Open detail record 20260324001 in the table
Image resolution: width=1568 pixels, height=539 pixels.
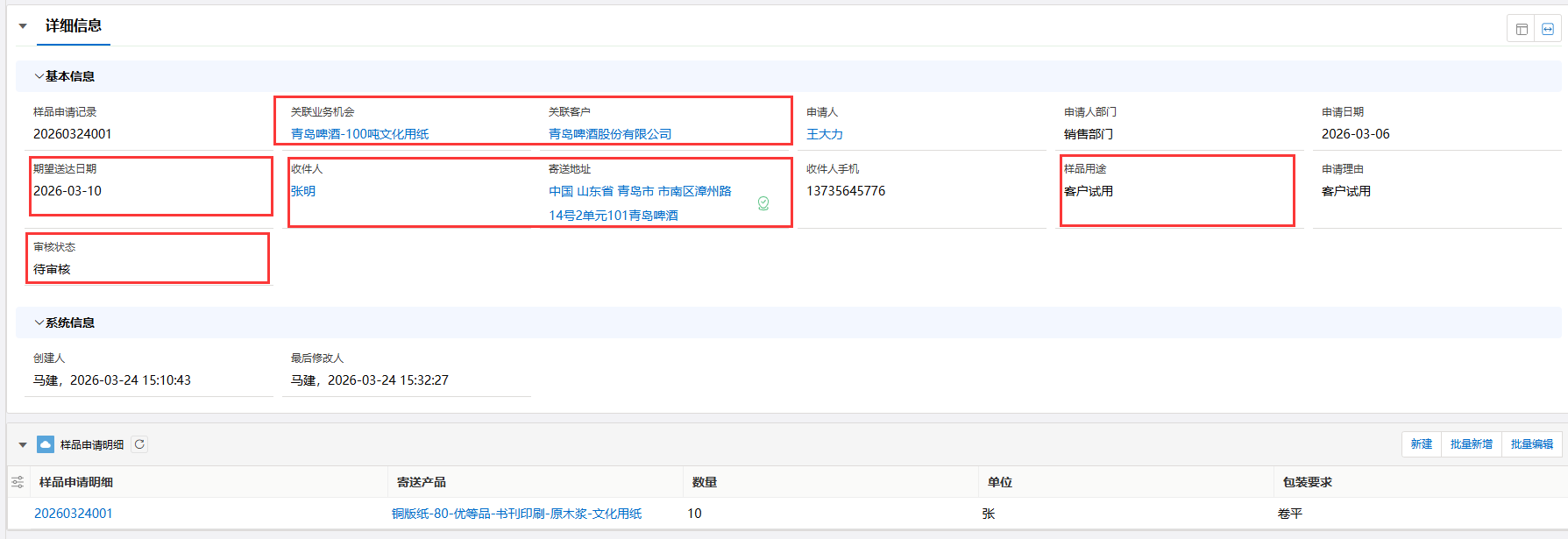click(x=74, y=514)
